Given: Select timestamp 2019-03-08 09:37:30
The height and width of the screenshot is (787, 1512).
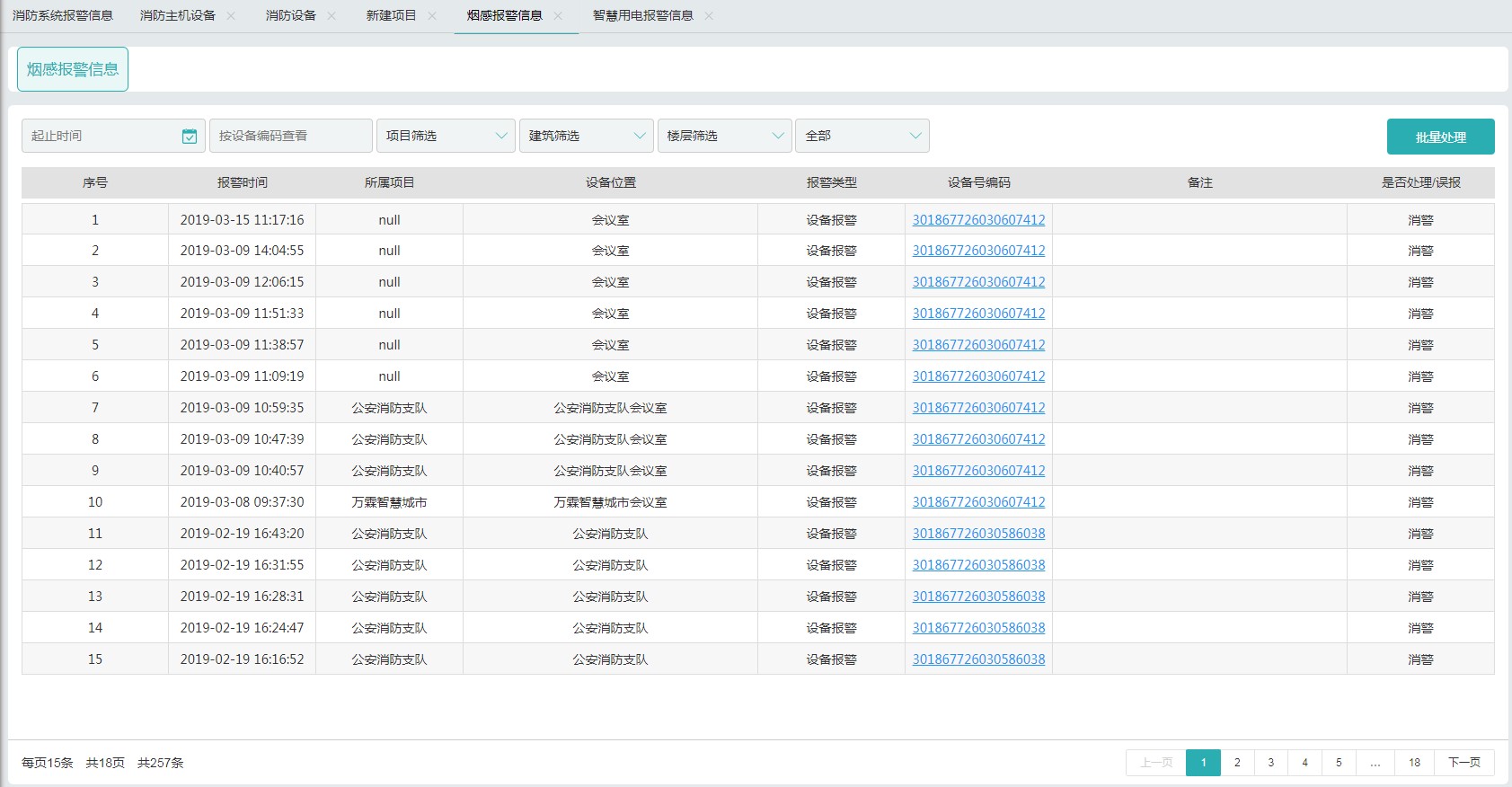Looking at the screenshot, I should point(242,502).
